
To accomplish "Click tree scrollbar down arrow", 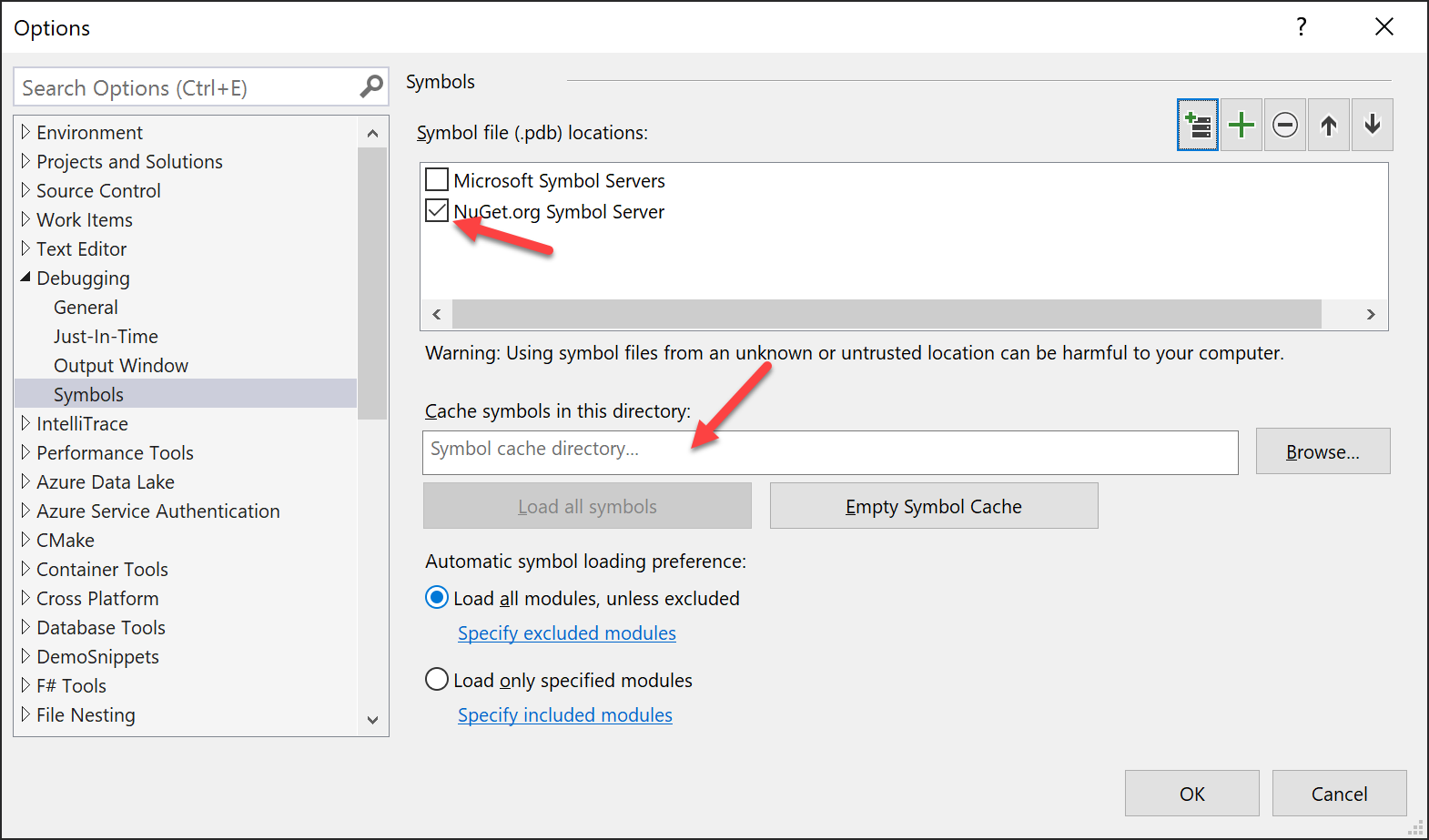I will click(x=372, y=720).
